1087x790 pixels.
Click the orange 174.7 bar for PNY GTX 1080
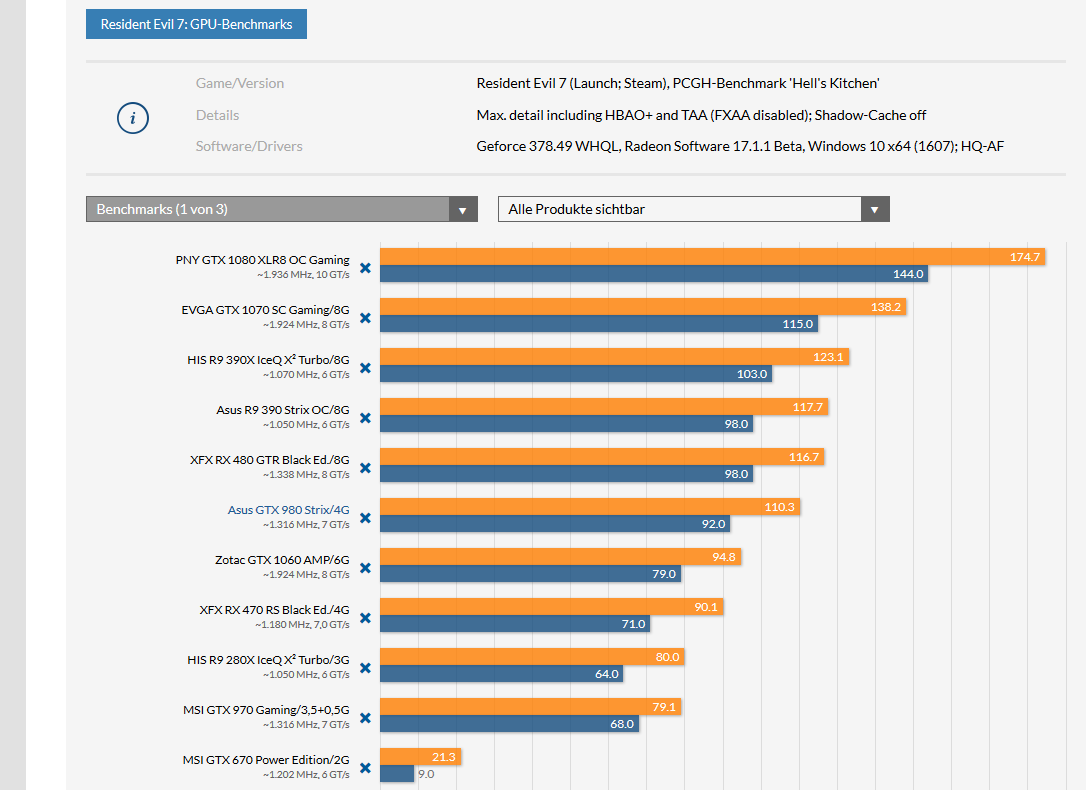[712, 256]
